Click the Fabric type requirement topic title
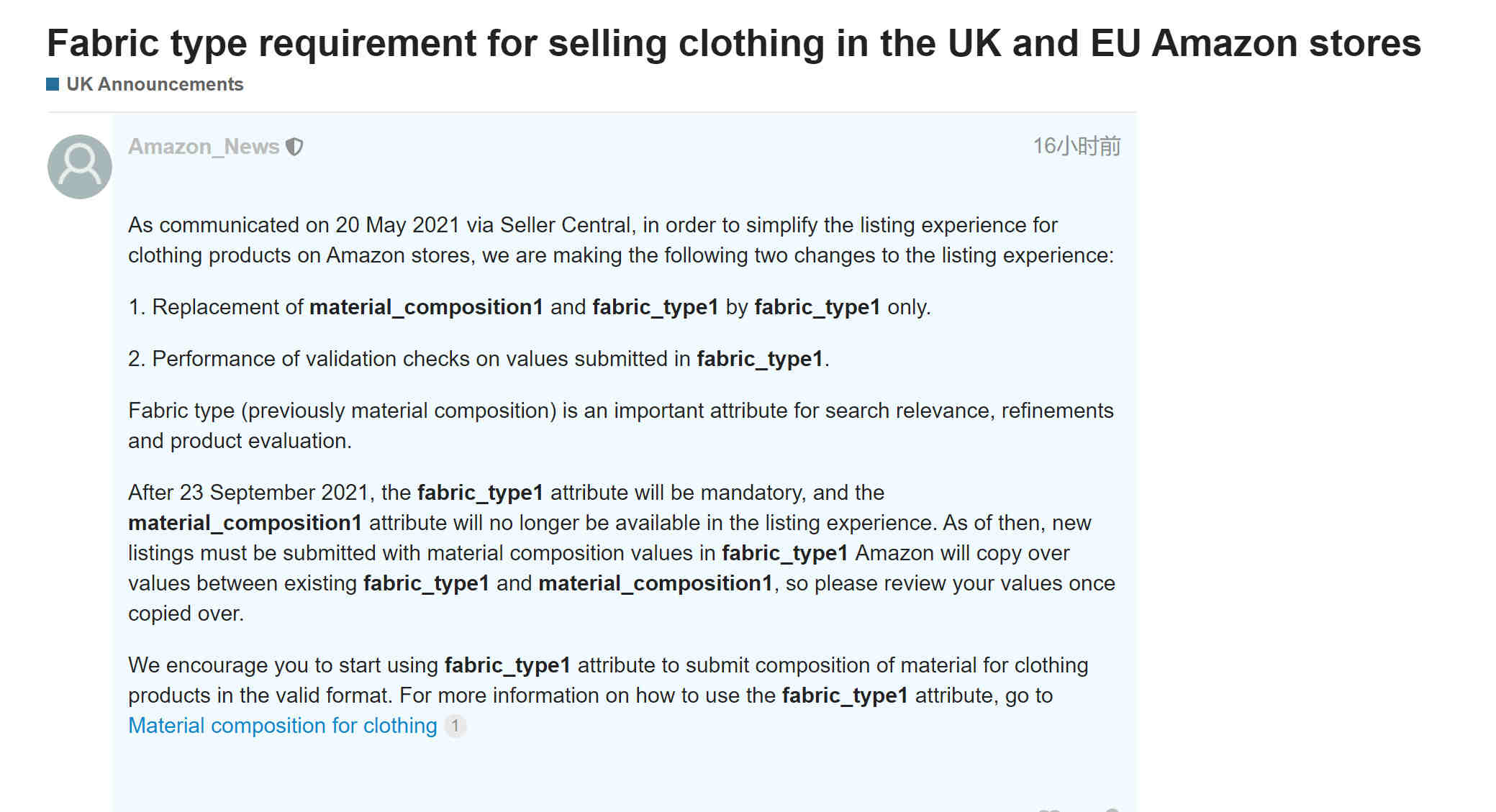Viewport: 1496px width, 812px height. (x=734, y=43)
